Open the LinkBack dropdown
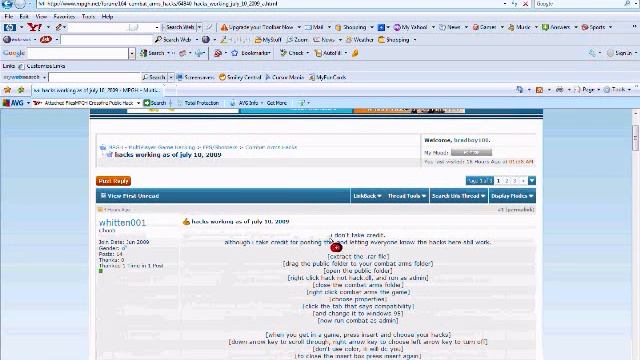 pyautogui.click(x=367, y=196)
